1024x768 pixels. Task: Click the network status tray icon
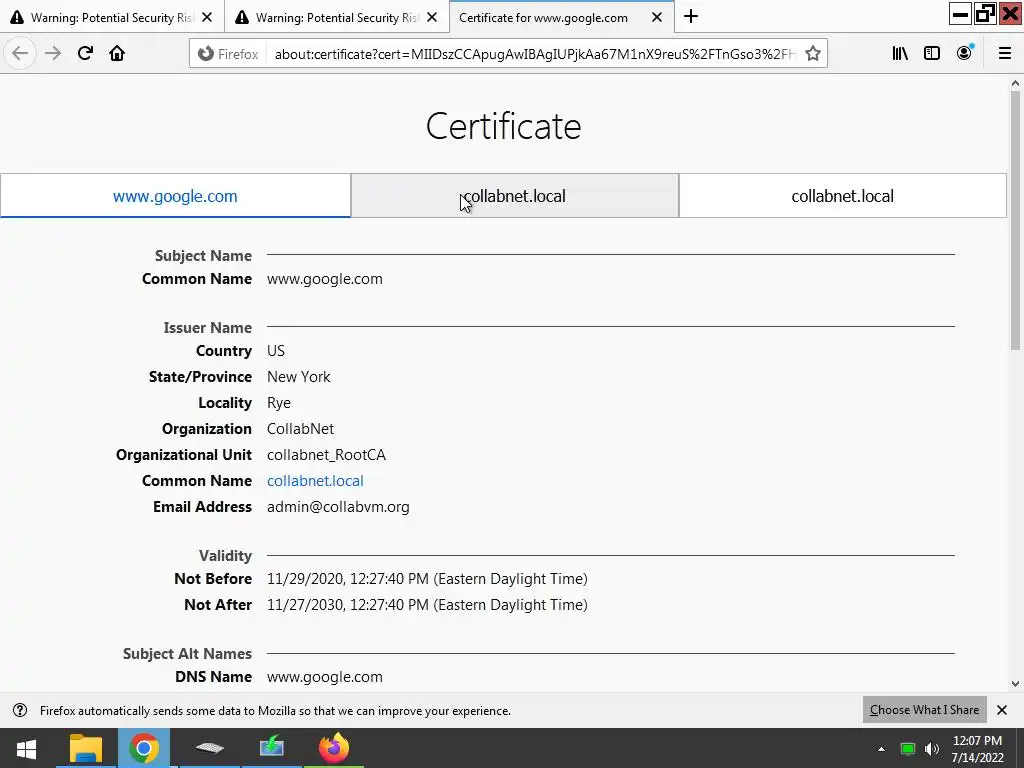(907, 749)
